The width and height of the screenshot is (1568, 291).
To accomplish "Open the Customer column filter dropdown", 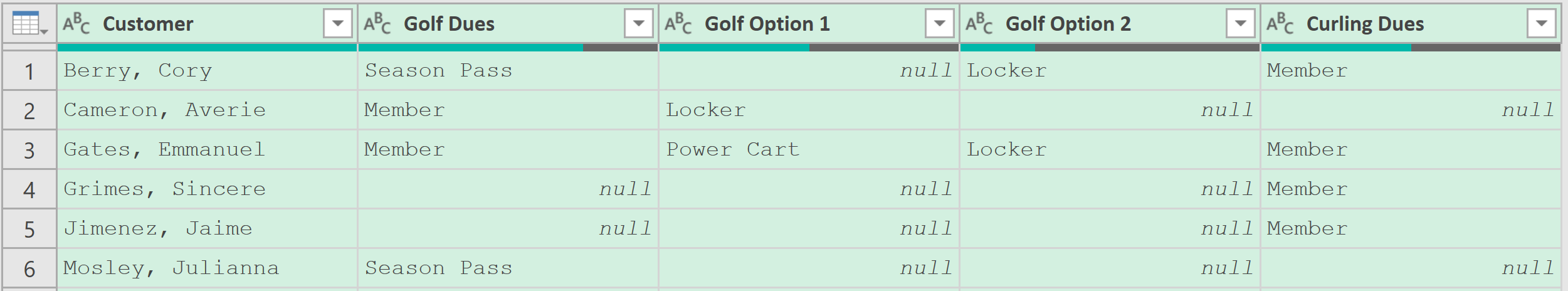I will click(338, 24).
